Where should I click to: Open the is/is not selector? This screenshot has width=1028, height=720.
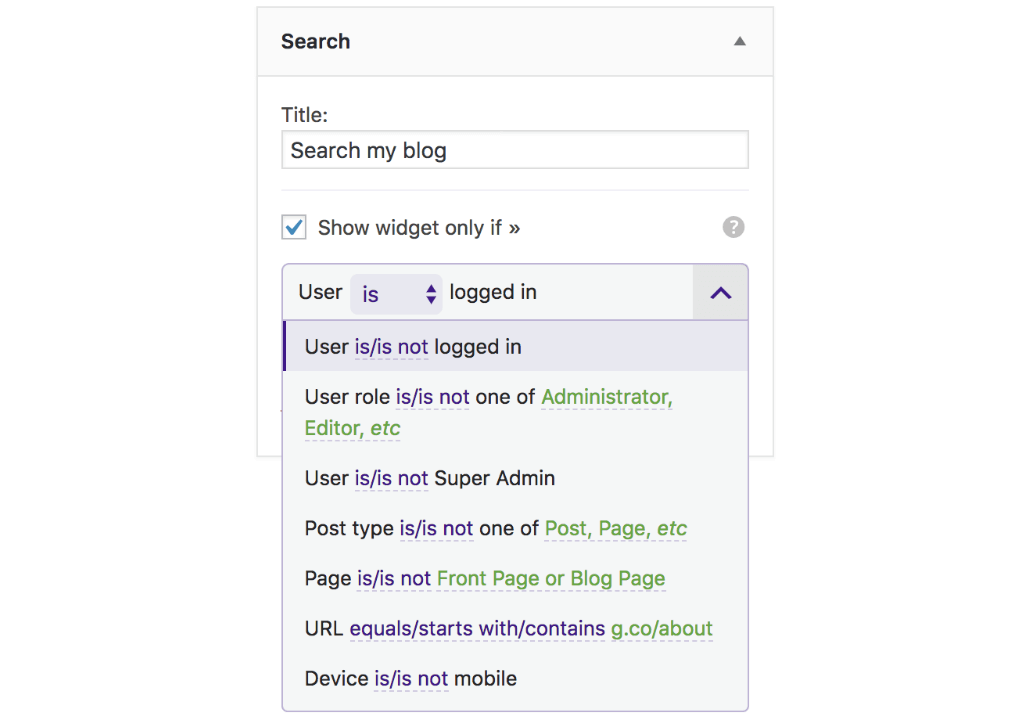[x=396, y=293]
